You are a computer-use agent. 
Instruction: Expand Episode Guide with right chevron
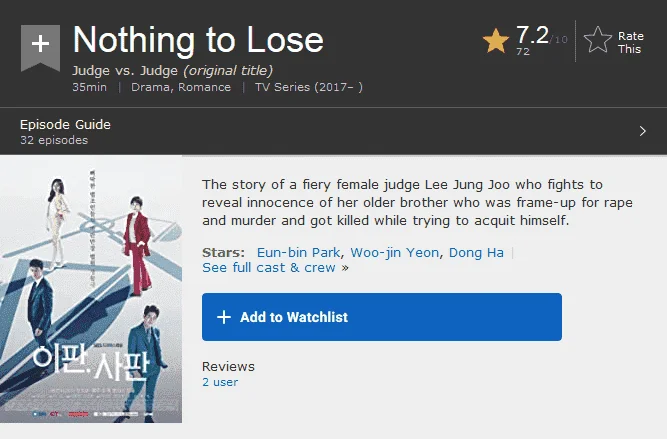coord(643,131)
